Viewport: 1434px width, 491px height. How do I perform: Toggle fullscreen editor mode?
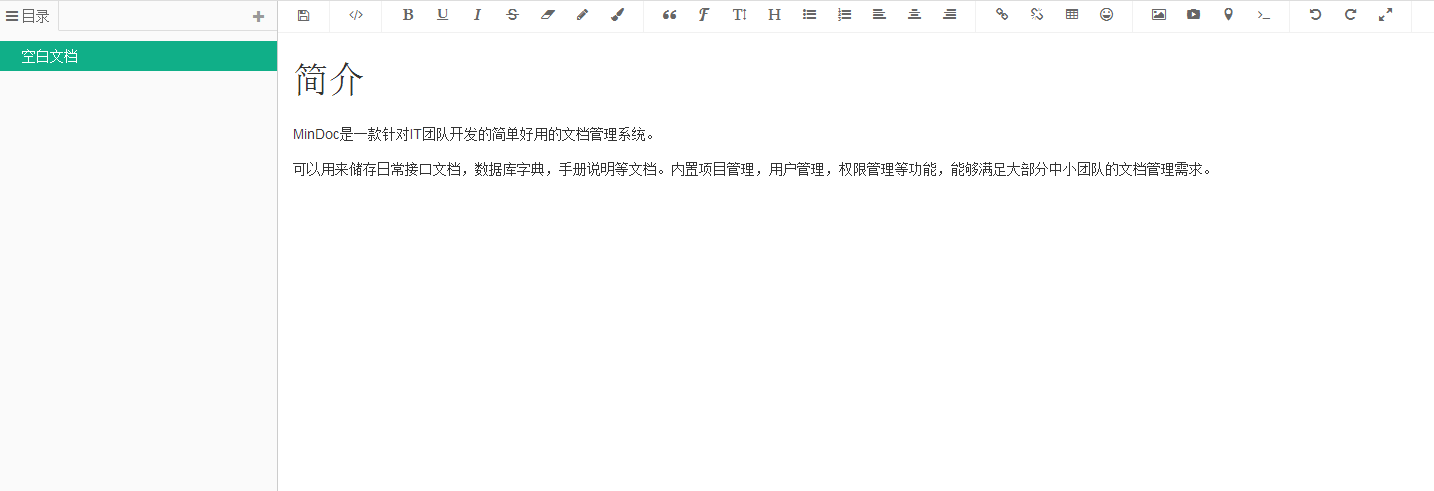tap(1385, 15)
